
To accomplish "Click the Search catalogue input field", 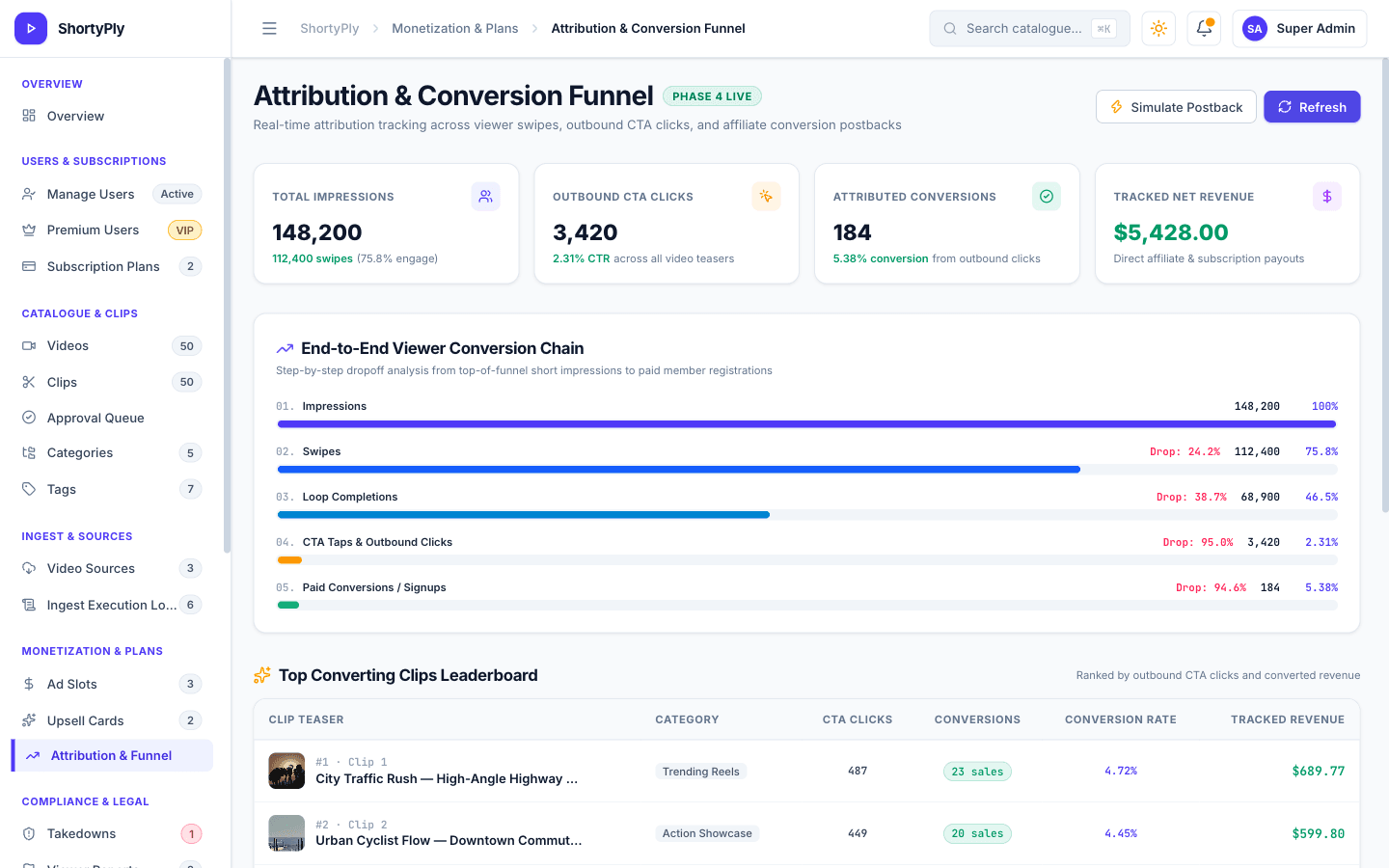I will [1029, 29].
